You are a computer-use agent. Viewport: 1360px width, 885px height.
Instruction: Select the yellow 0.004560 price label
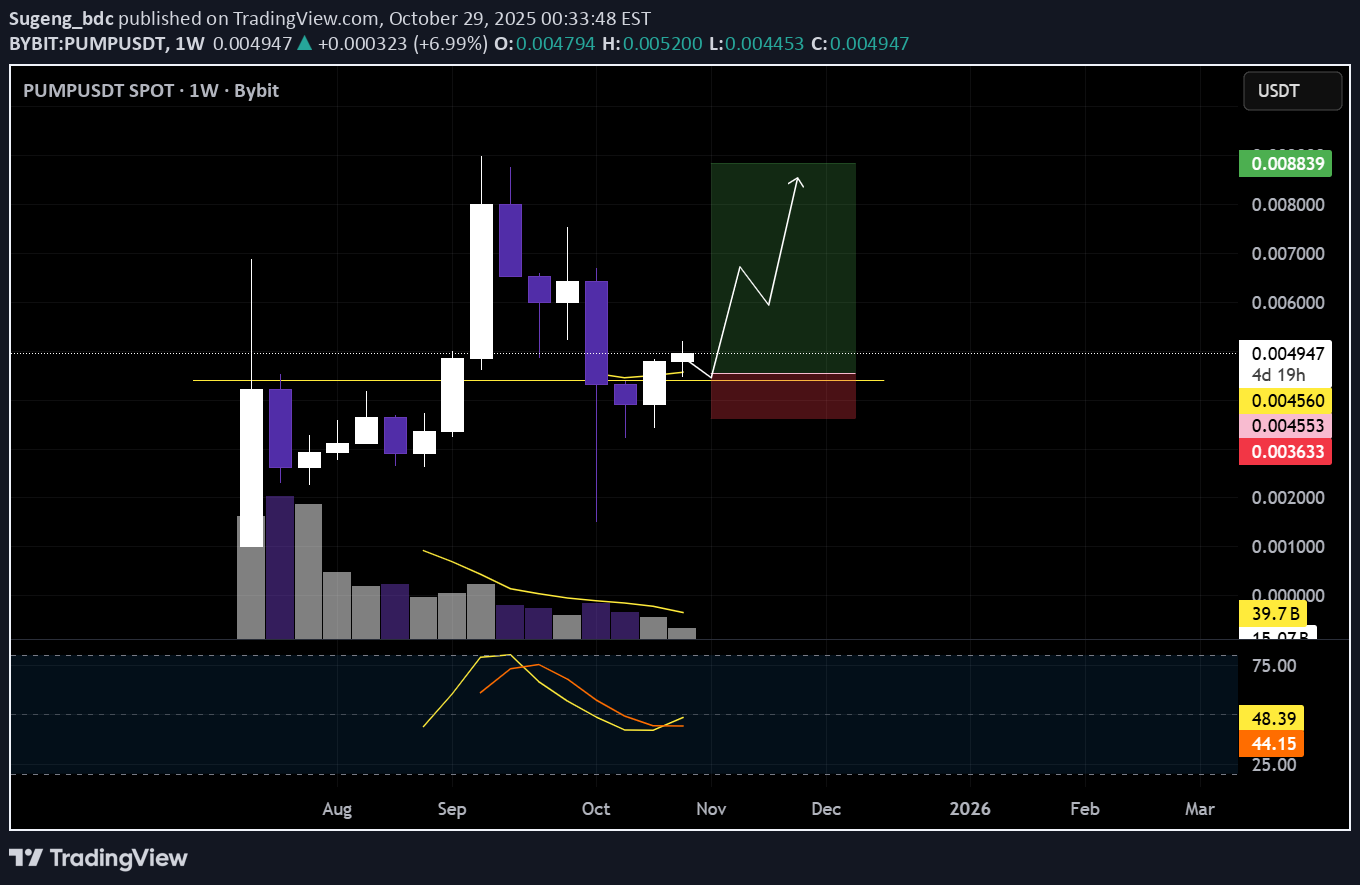click(x=1284, y=401)
